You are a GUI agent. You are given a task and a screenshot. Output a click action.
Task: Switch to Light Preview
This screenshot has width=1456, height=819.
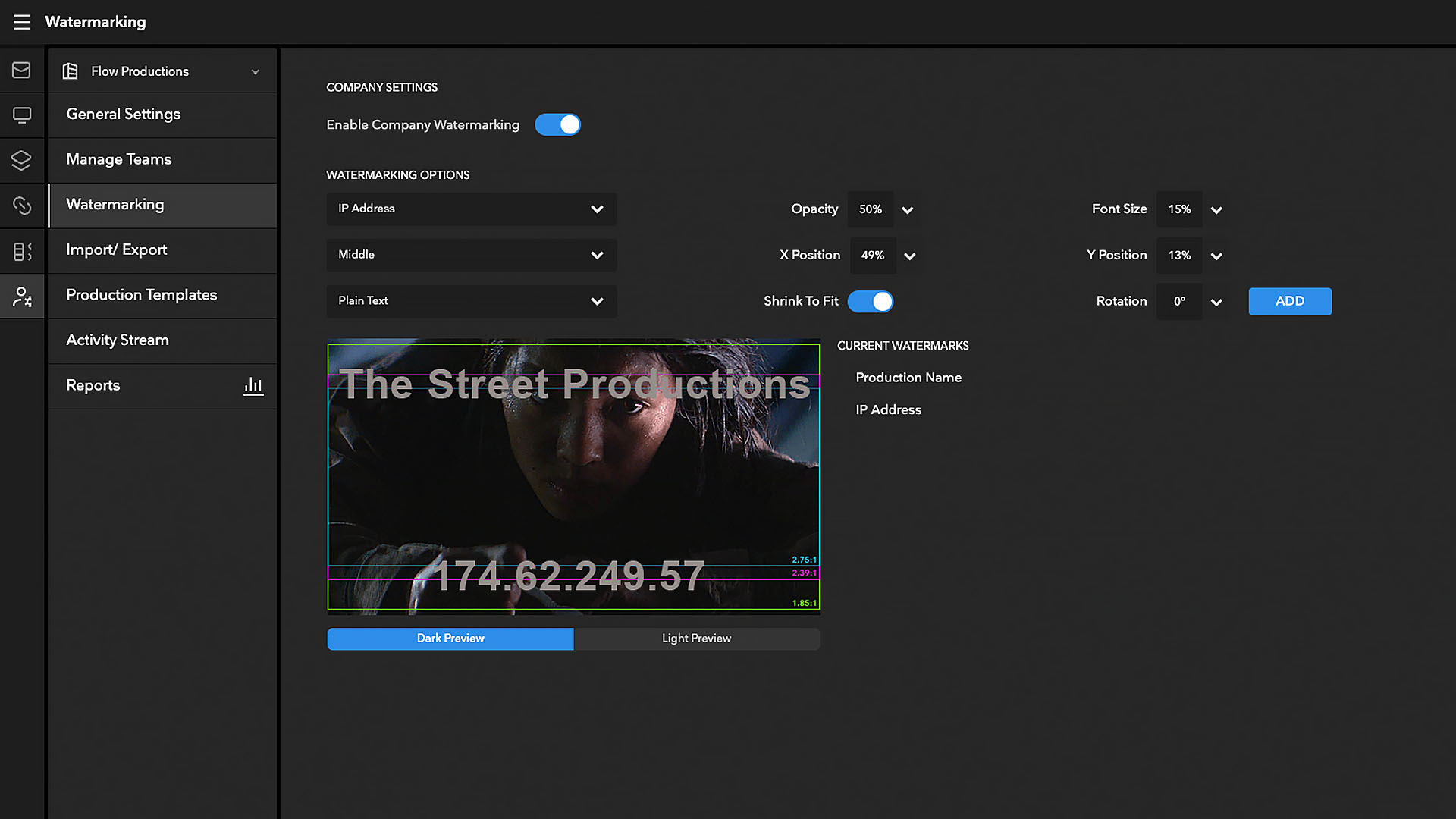696,639
